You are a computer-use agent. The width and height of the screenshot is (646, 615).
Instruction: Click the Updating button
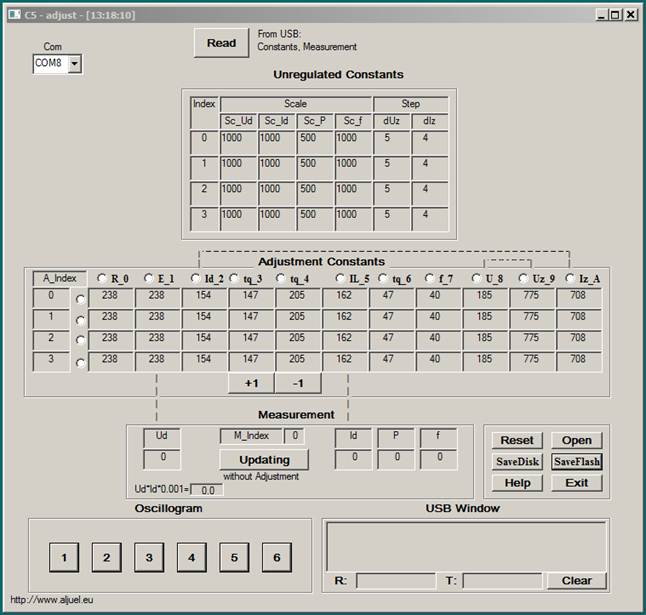point(264,460)
